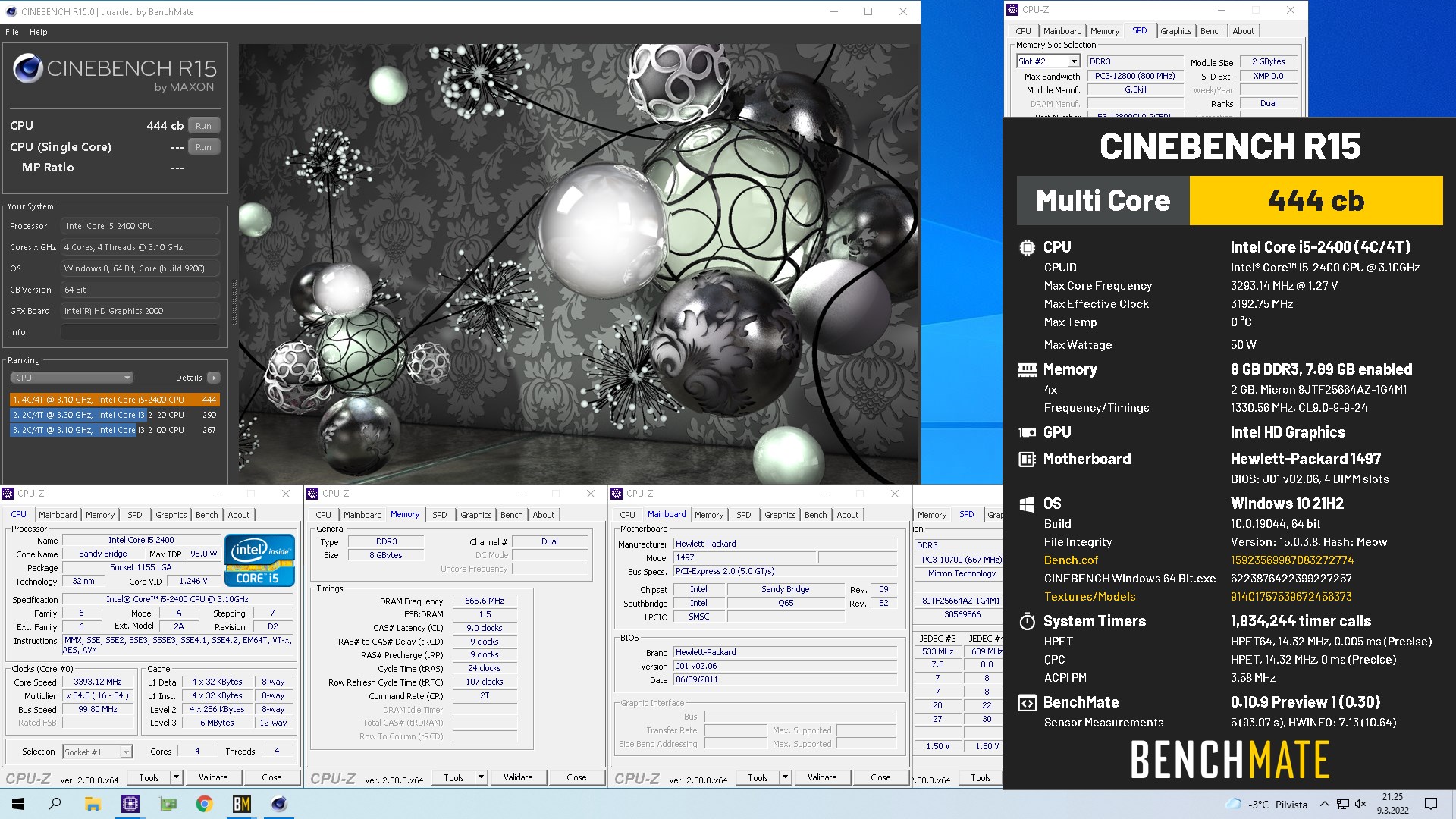Open Windows Start menu
The width and height of the screenshot is (1456, 819).
click(18, 804)
